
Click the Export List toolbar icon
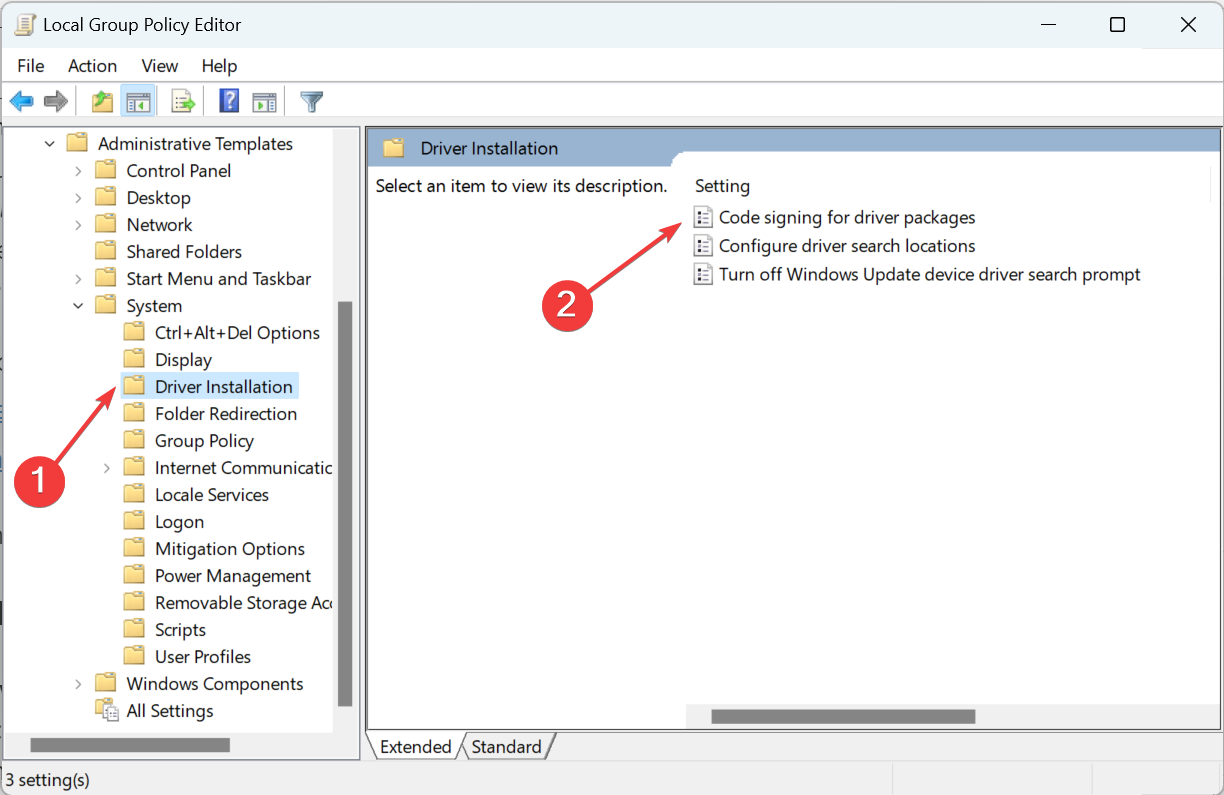click(x=183, y=101)
